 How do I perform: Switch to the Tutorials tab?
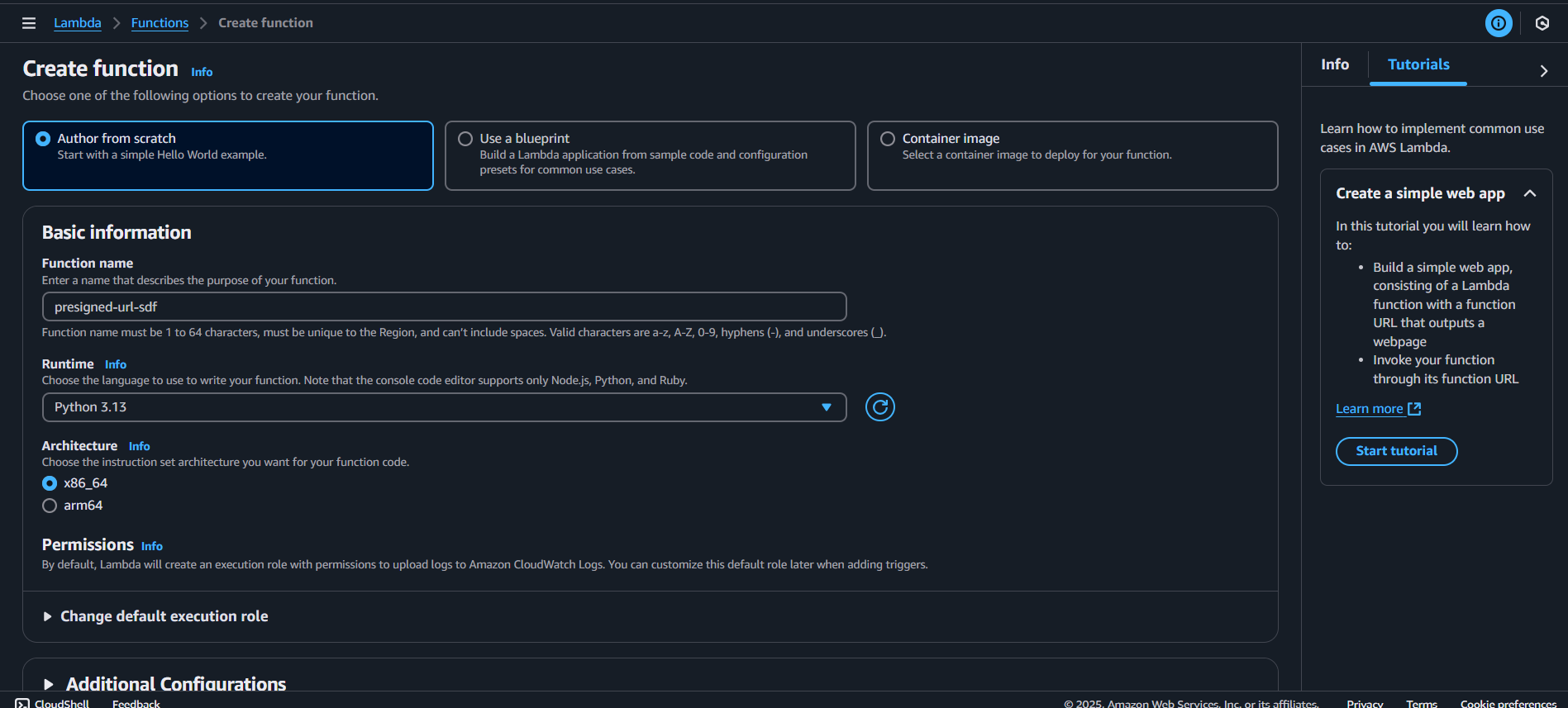[x=1418, y=64]
